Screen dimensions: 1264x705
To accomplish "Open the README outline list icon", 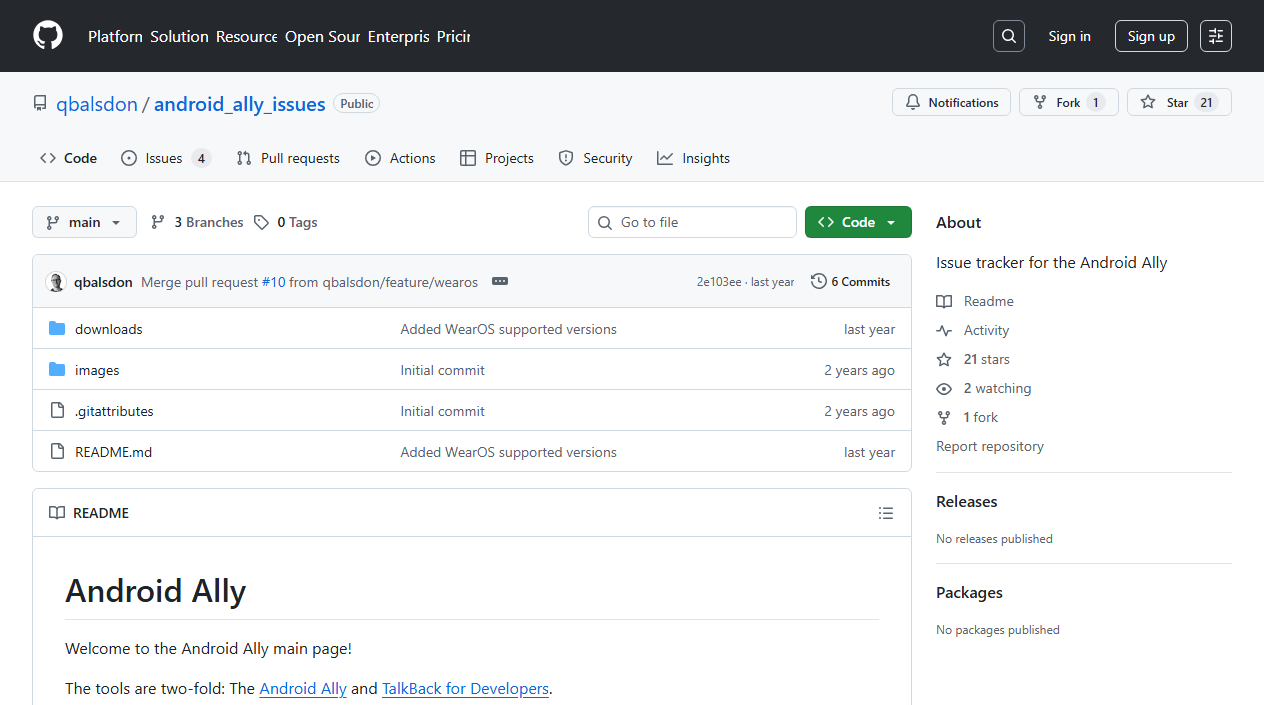I will point(886,513).
